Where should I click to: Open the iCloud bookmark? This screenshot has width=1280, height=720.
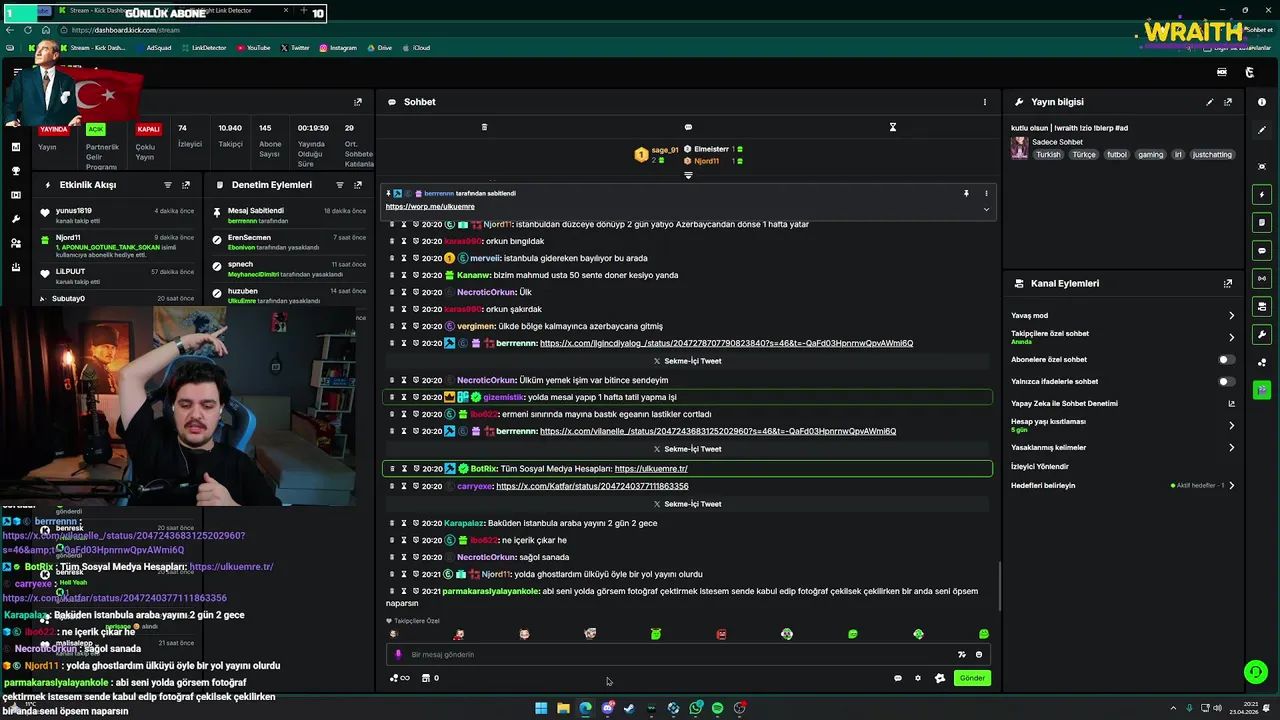(x=416, y=48)
